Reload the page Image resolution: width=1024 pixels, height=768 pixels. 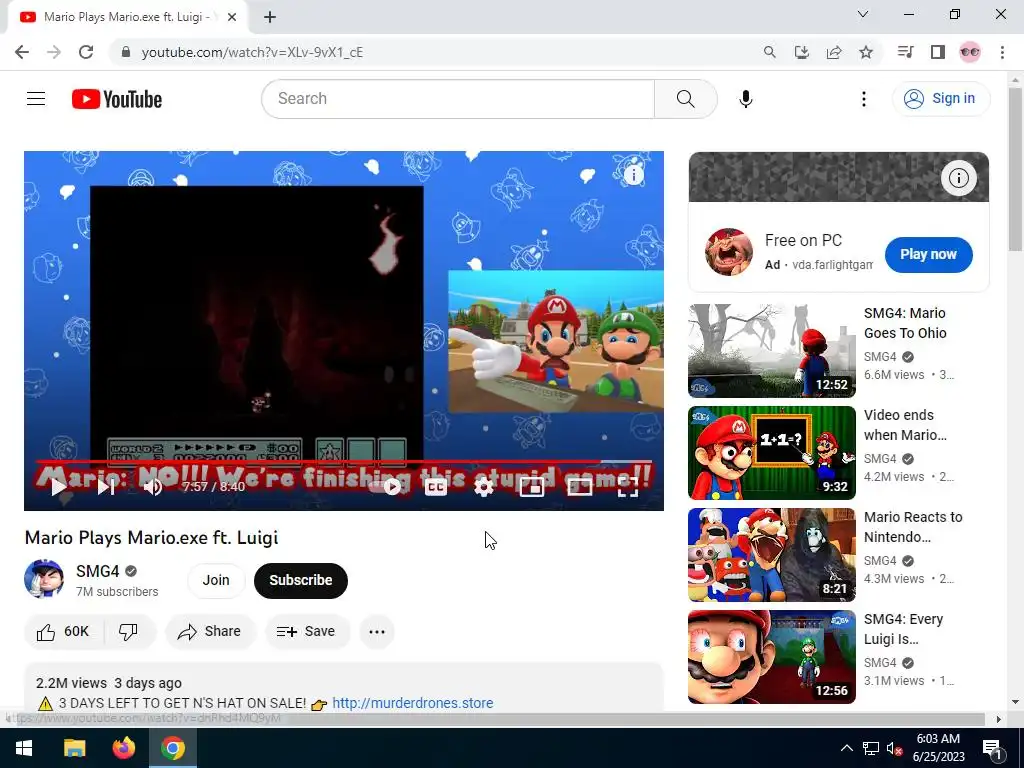tap(86, 52)
